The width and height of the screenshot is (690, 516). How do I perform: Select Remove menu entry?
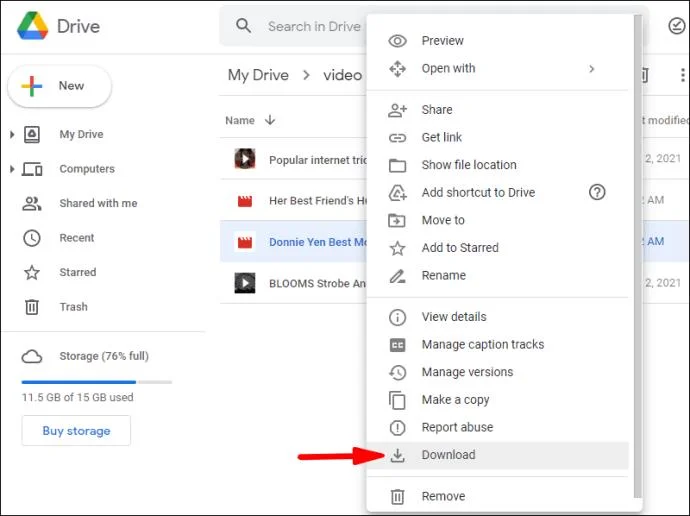(x=497, y=497)
